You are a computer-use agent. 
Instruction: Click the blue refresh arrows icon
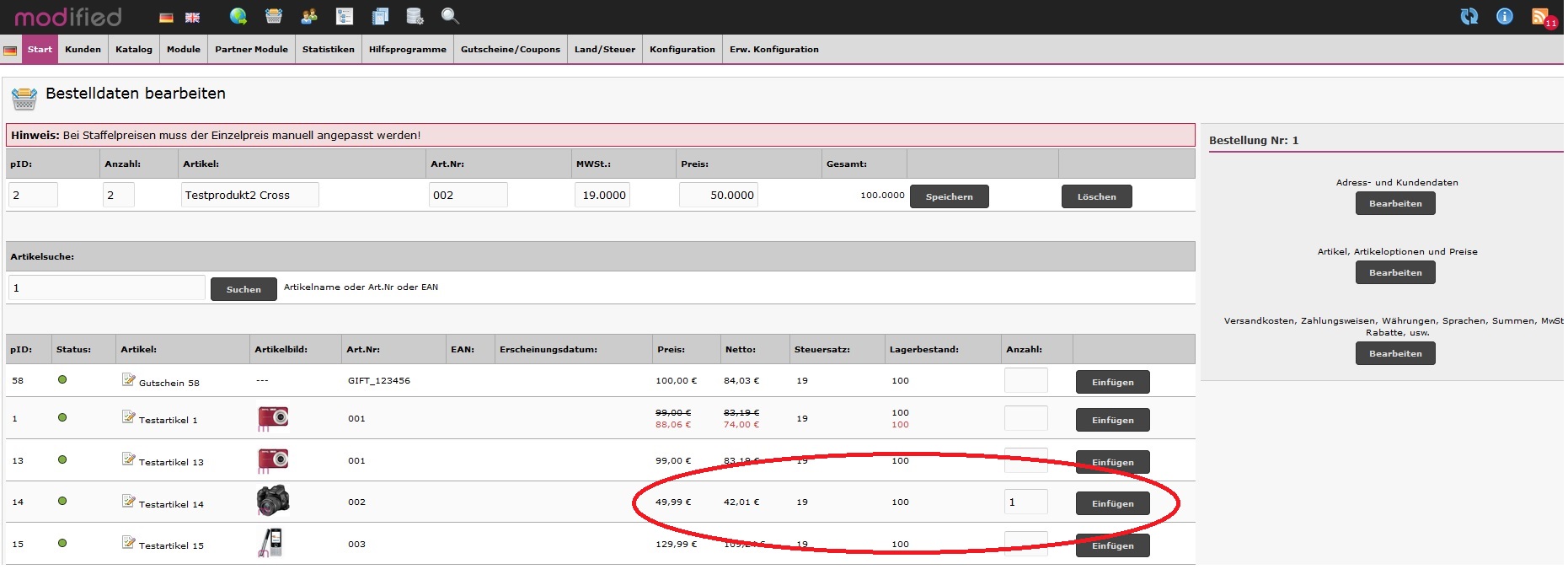point(1469,17)
